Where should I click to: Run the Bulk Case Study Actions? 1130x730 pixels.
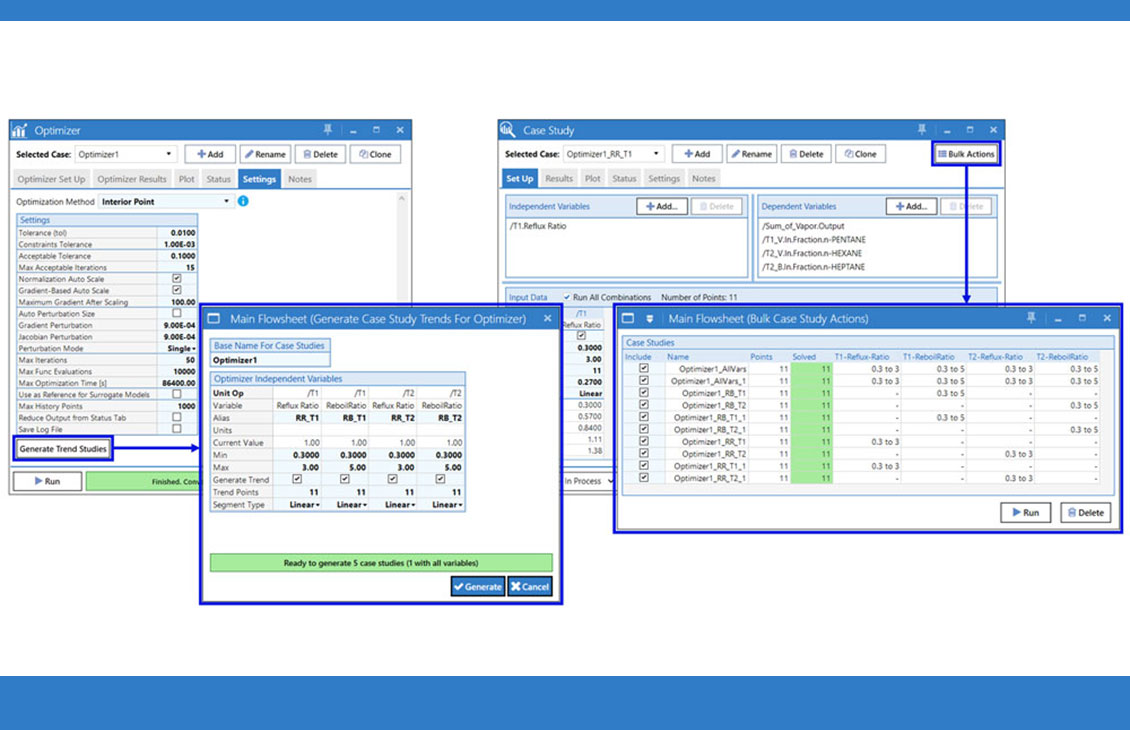[1025, 512]
